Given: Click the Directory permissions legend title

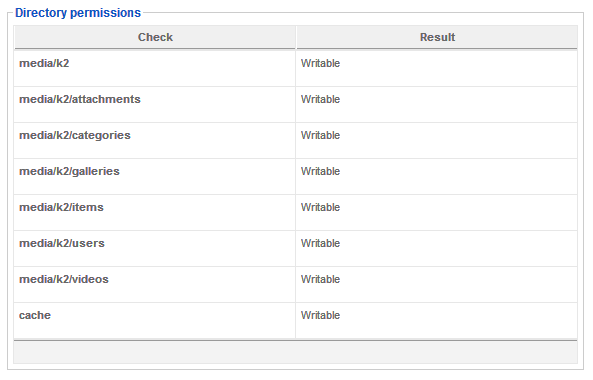Looking at the screenshot, I should point(78,13).
